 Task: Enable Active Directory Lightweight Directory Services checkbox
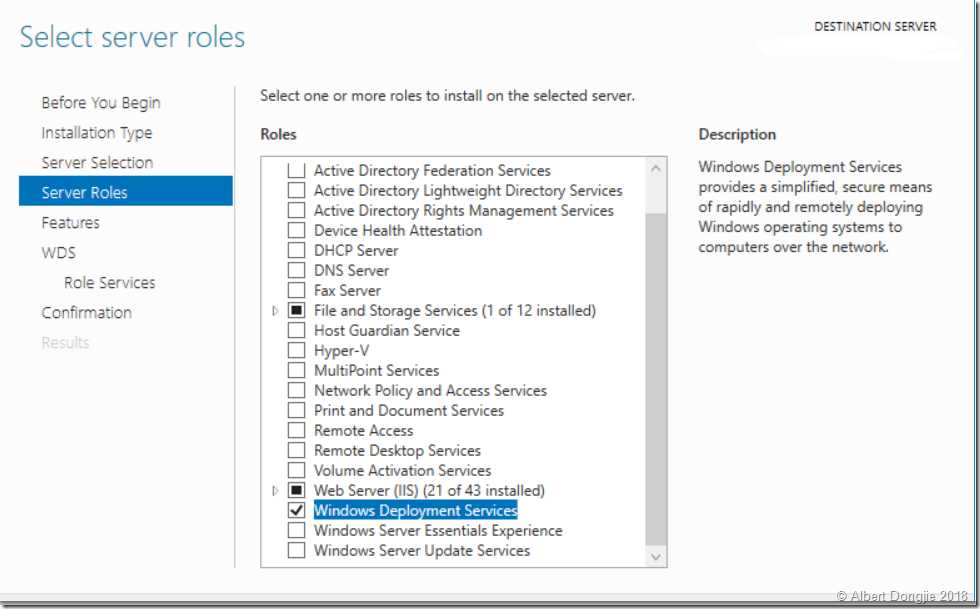point(296,190)
